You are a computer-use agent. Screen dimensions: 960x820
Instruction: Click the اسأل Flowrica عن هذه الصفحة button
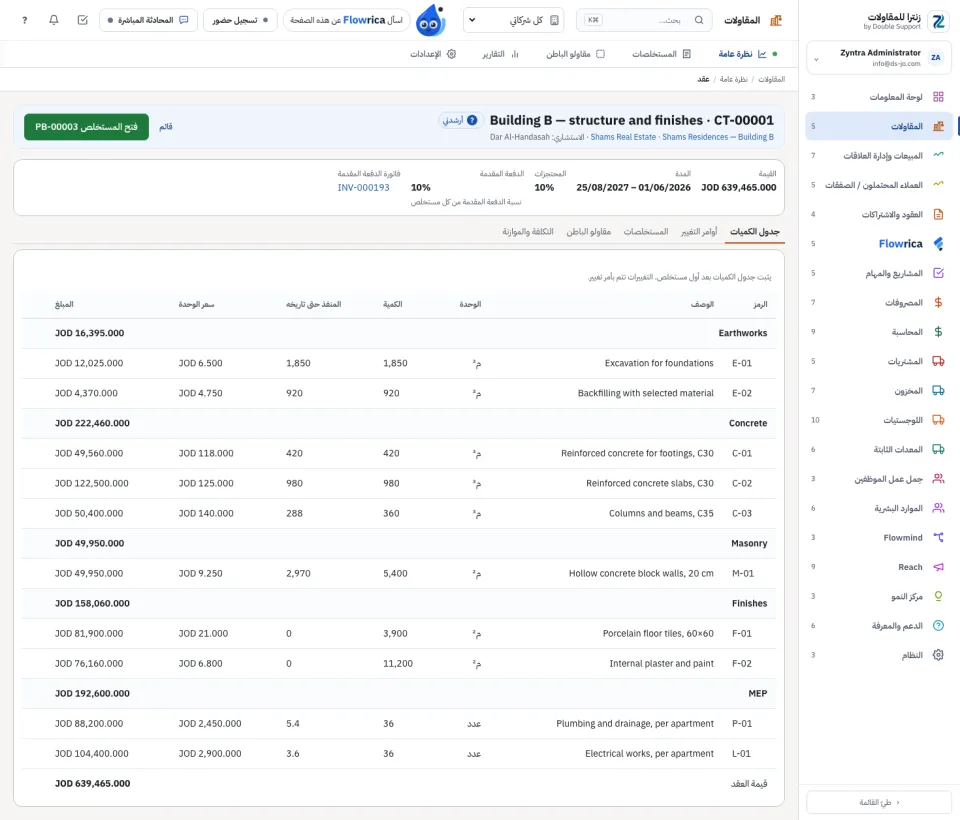click(x=347, y=20)
